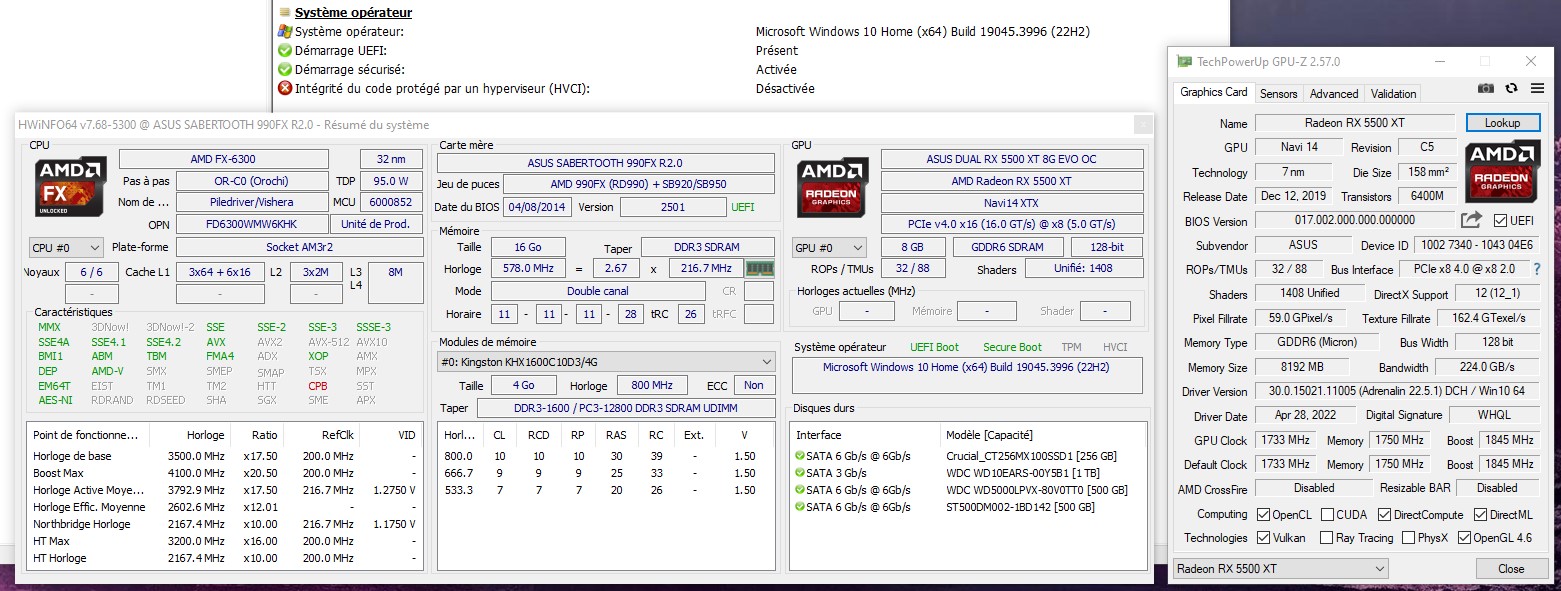Click the status icon of Crucial SSD drive
This screenshot has height=591, width=1561.
pos(800,456)
